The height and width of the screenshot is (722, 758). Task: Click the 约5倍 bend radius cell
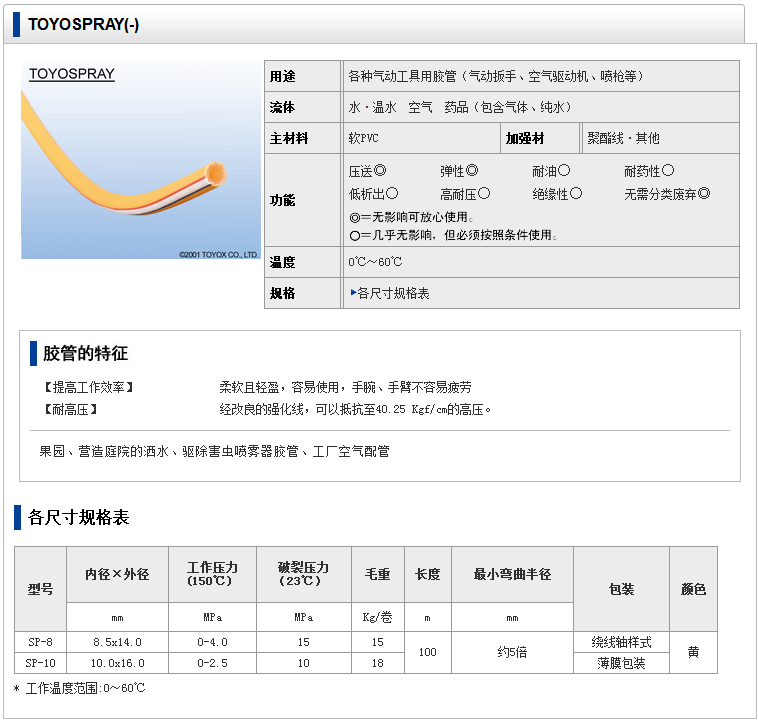tap(512, 652)
